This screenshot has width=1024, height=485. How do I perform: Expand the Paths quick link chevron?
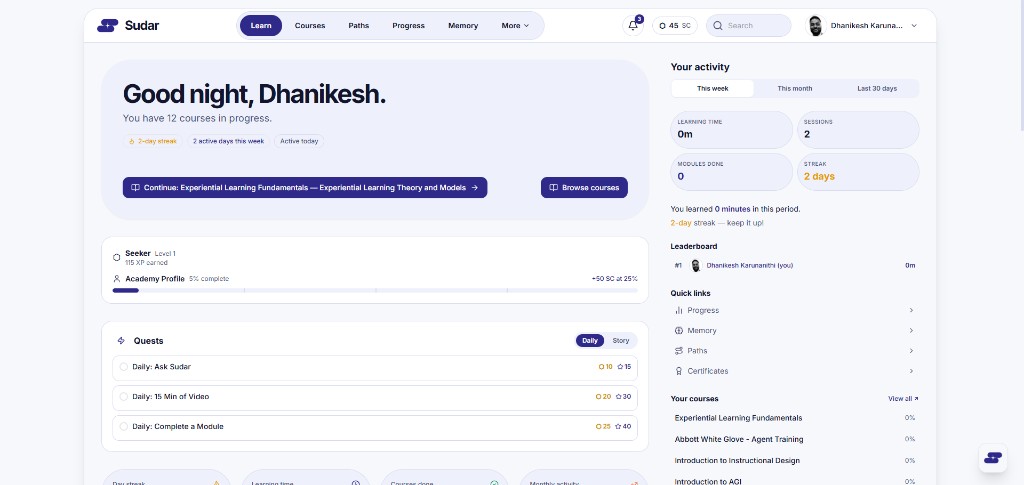pos(911,351)
